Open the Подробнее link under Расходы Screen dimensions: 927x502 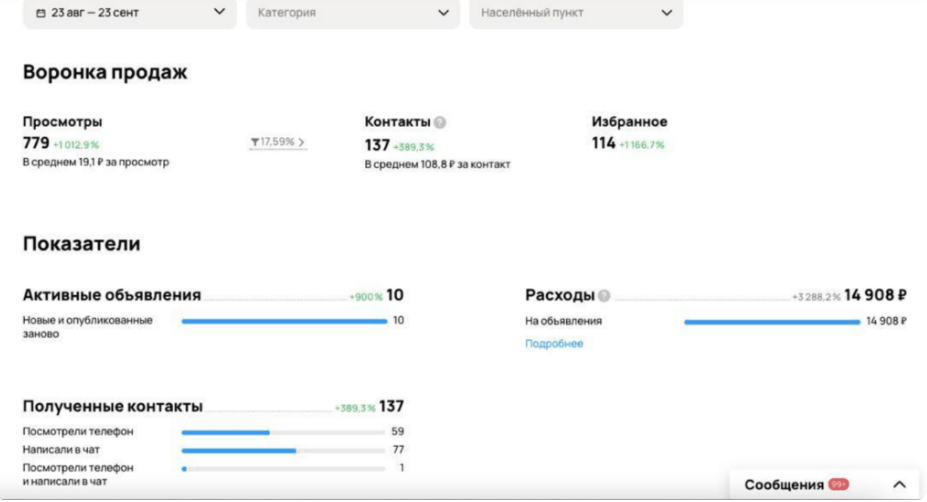(x=554, y=344)
